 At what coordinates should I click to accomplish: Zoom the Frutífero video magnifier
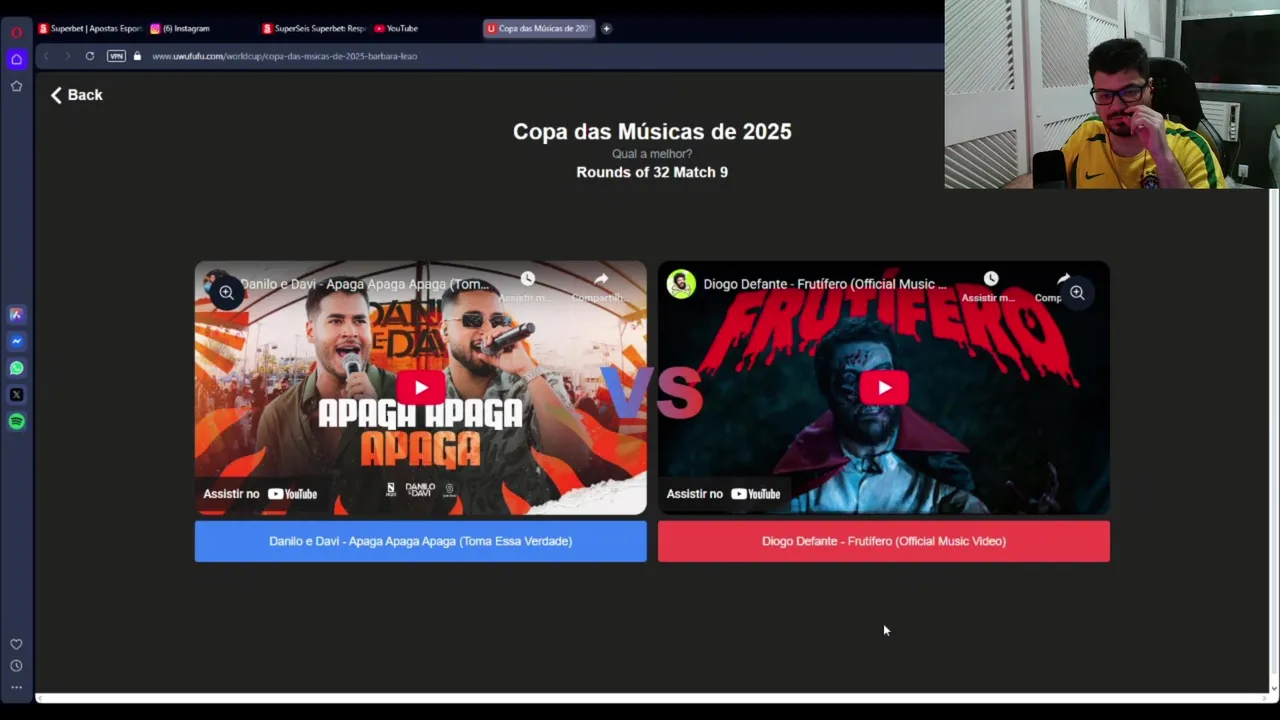(1077, 293)
